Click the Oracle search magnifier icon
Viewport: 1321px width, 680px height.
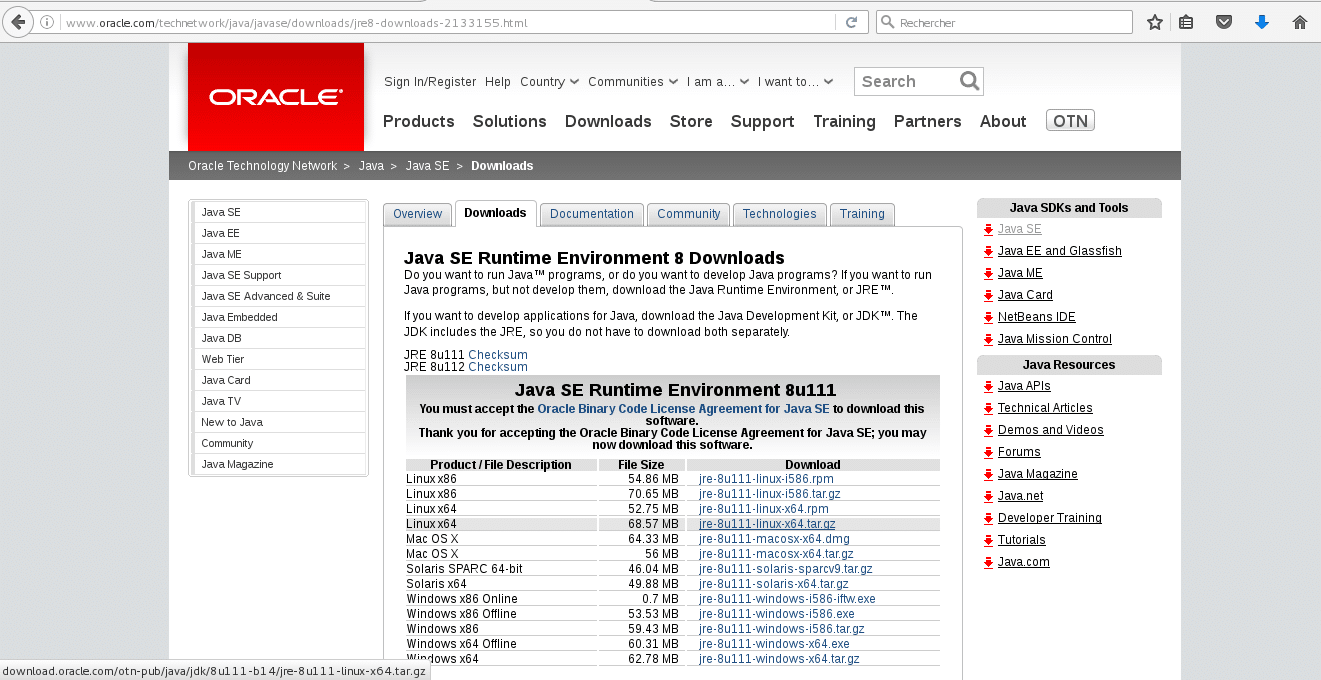pyautogui.click(x=969, y=81)
